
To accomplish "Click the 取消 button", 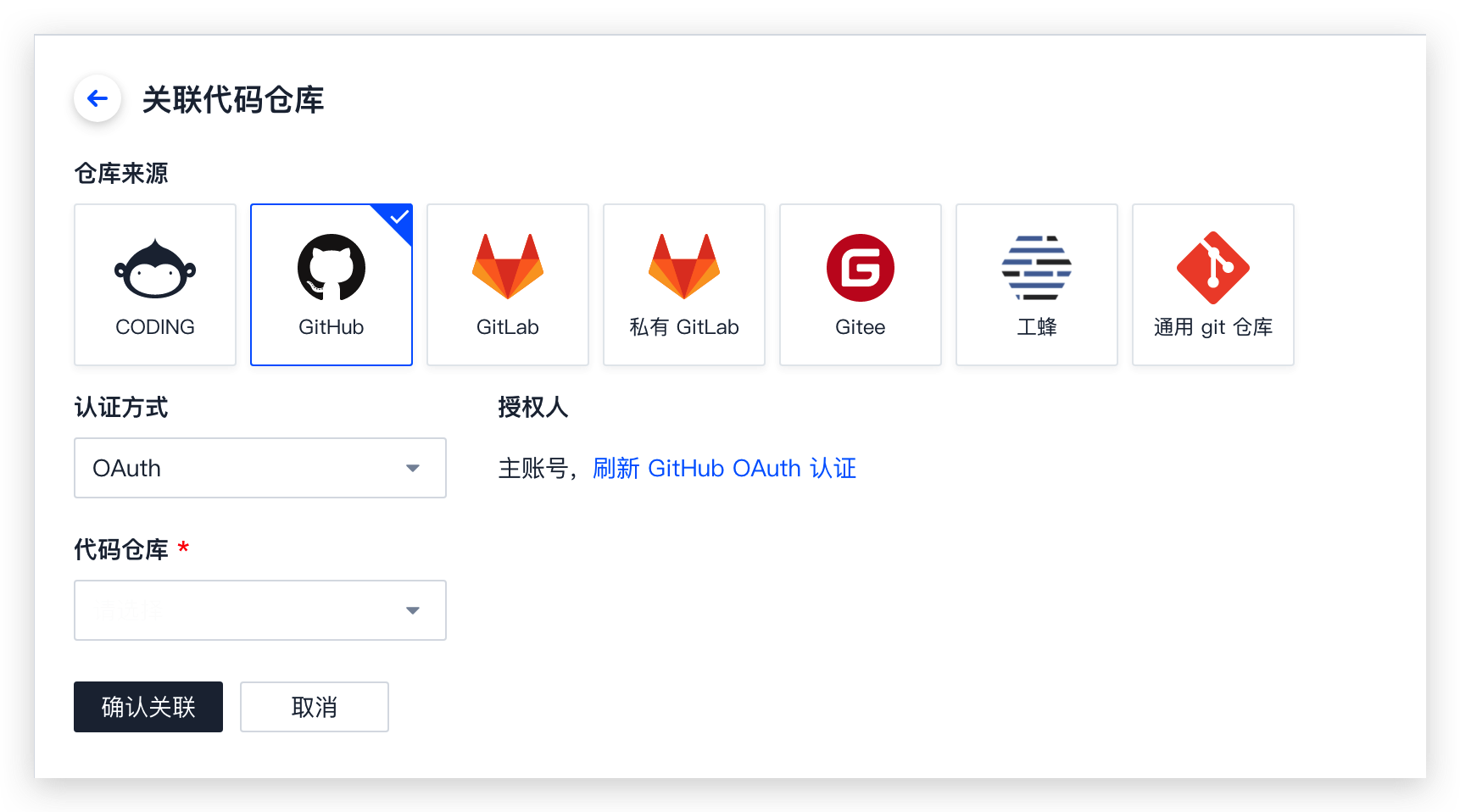I will pyautogui.click(x=315, y=707).
